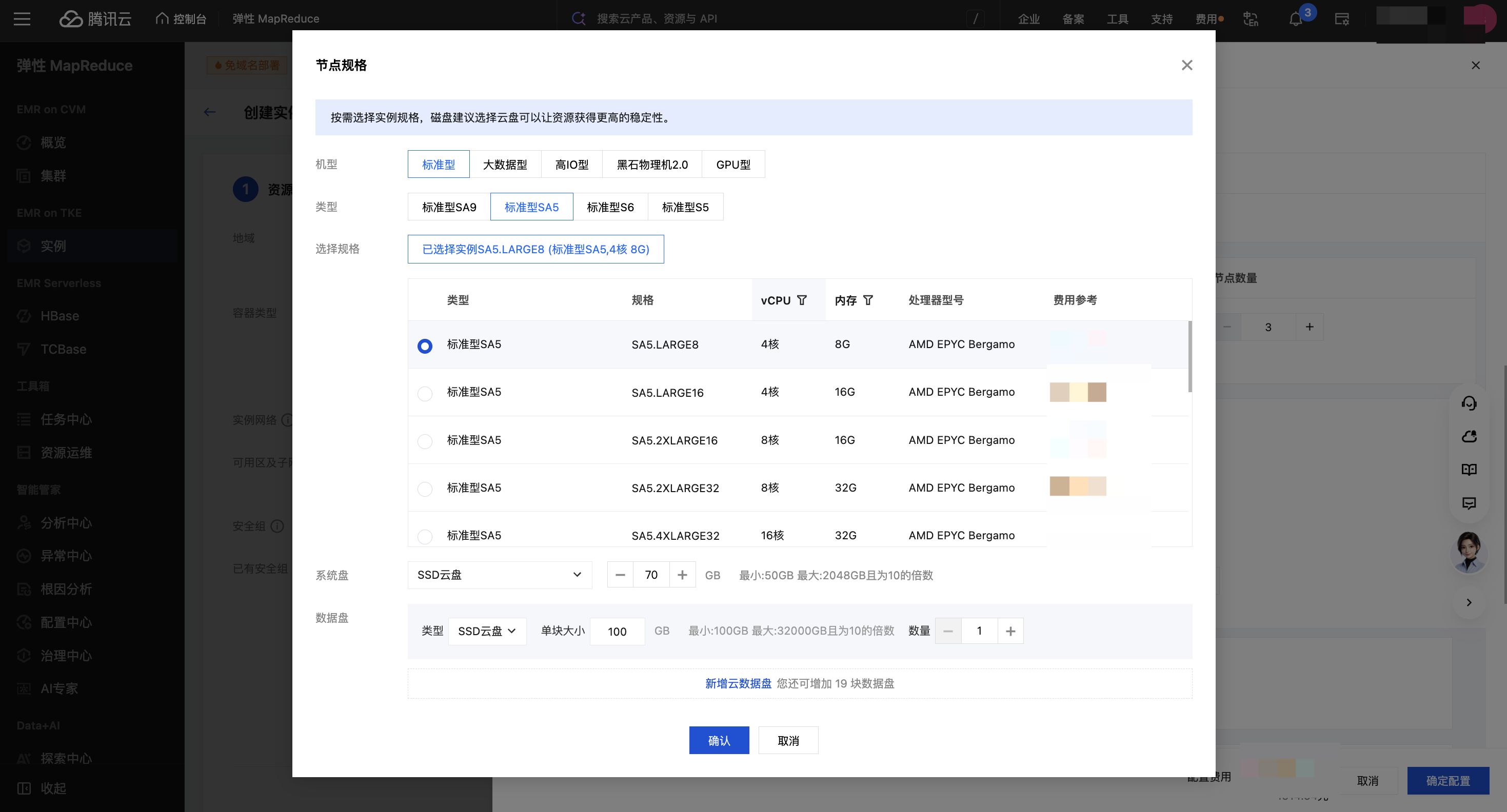Click the 任务中心 sidebar icon

coord(24,419)
